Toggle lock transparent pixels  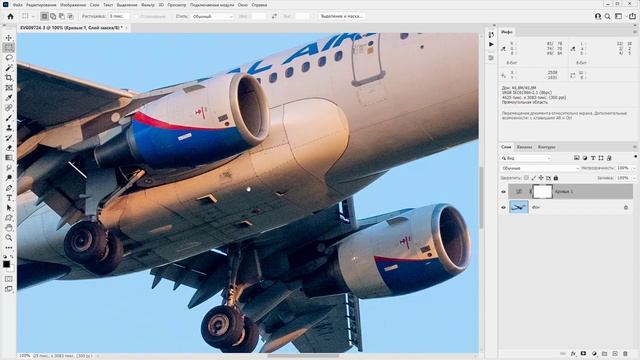(527, 178)
